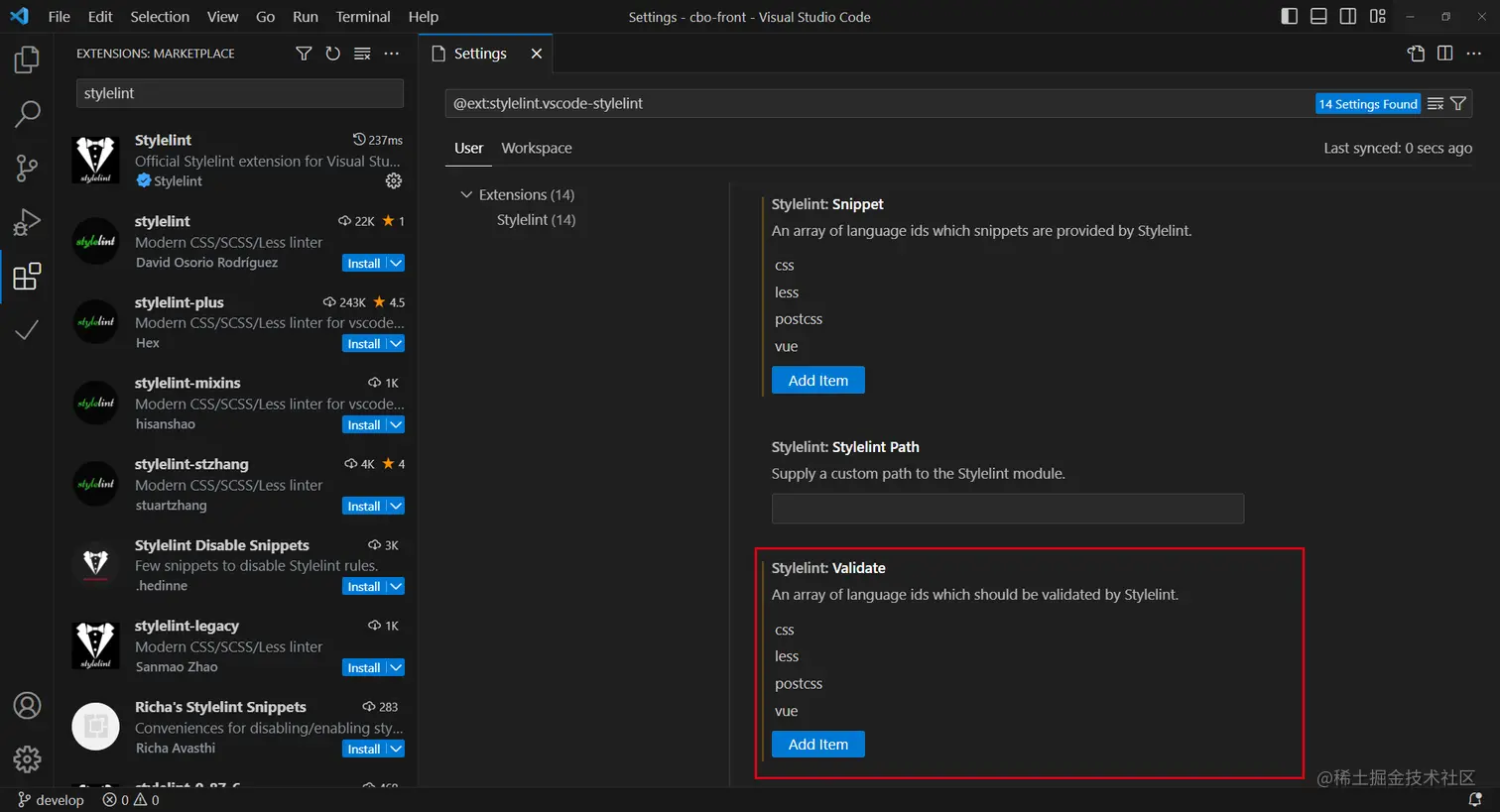Switch to the Workspace settings tab
The width and height of the screenshot is (1500, 812).
click(x=536, y=148)
